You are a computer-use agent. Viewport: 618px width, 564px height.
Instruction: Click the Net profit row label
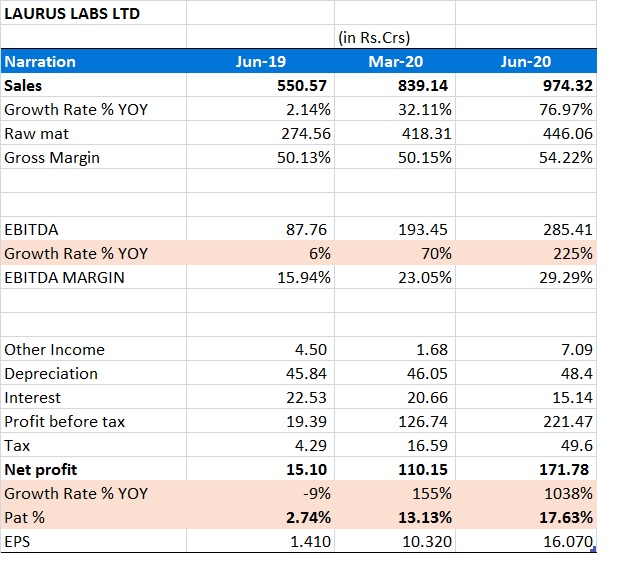[x=93, y=470]
